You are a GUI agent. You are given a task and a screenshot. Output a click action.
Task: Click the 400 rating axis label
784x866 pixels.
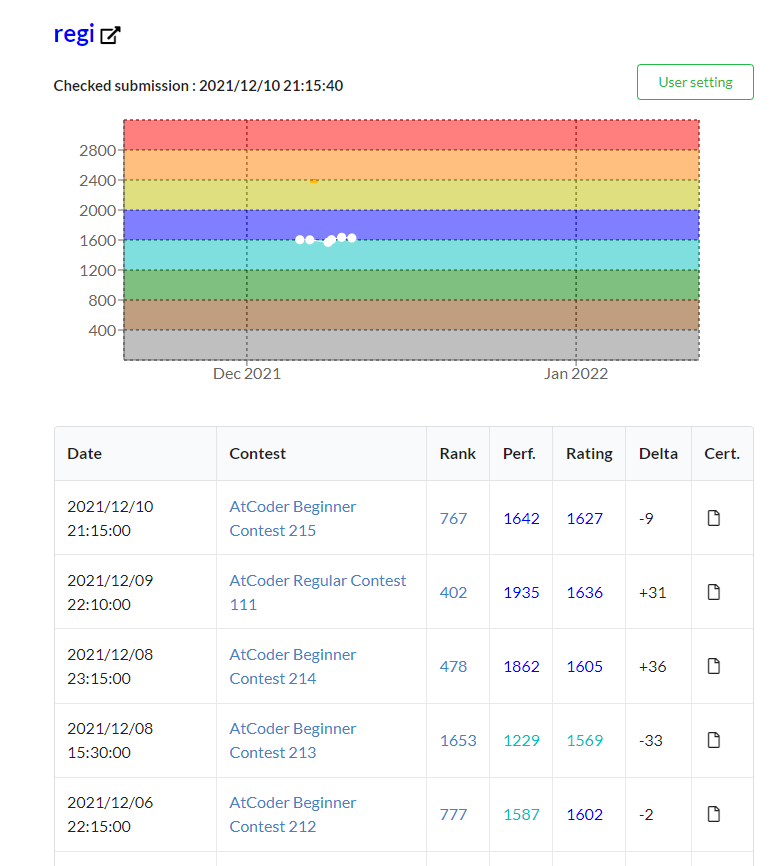coord(102,330)
